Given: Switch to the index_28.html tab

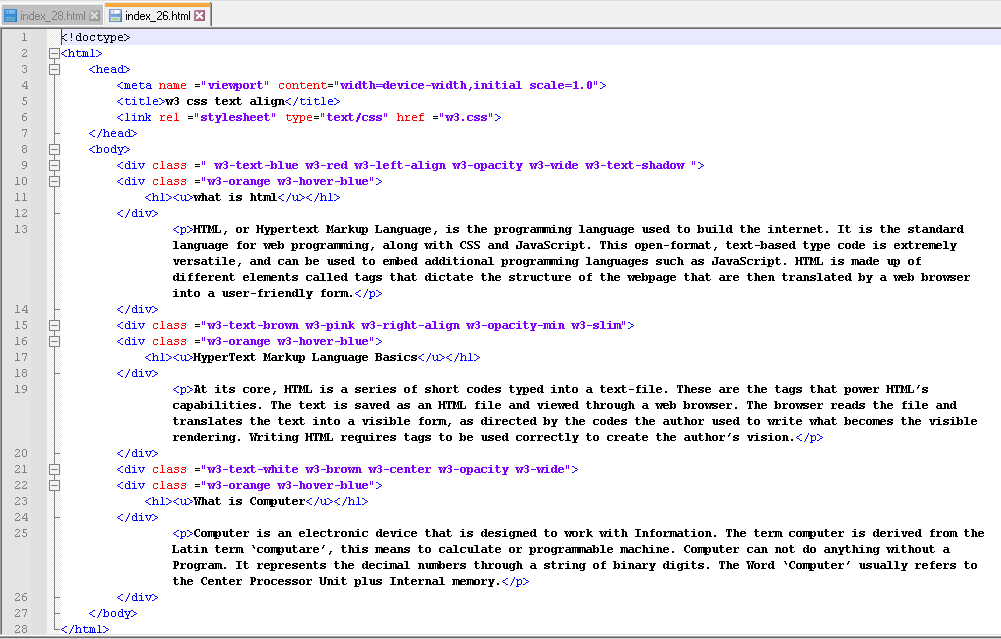Looking at the screenshot, I should click(53, 16).
